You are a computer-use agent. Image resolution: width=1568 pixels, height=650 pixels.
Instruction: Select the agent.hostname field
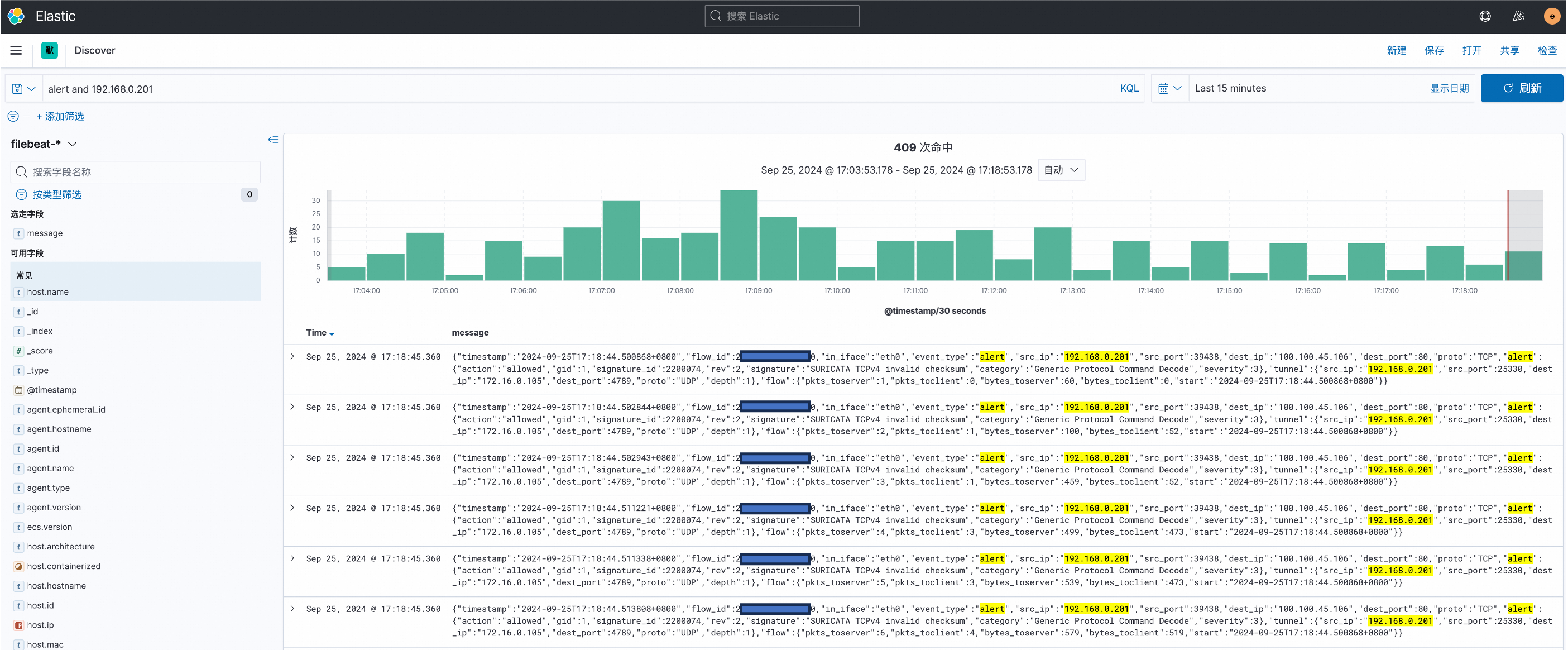pyautogui.click(x=59, y=429)
